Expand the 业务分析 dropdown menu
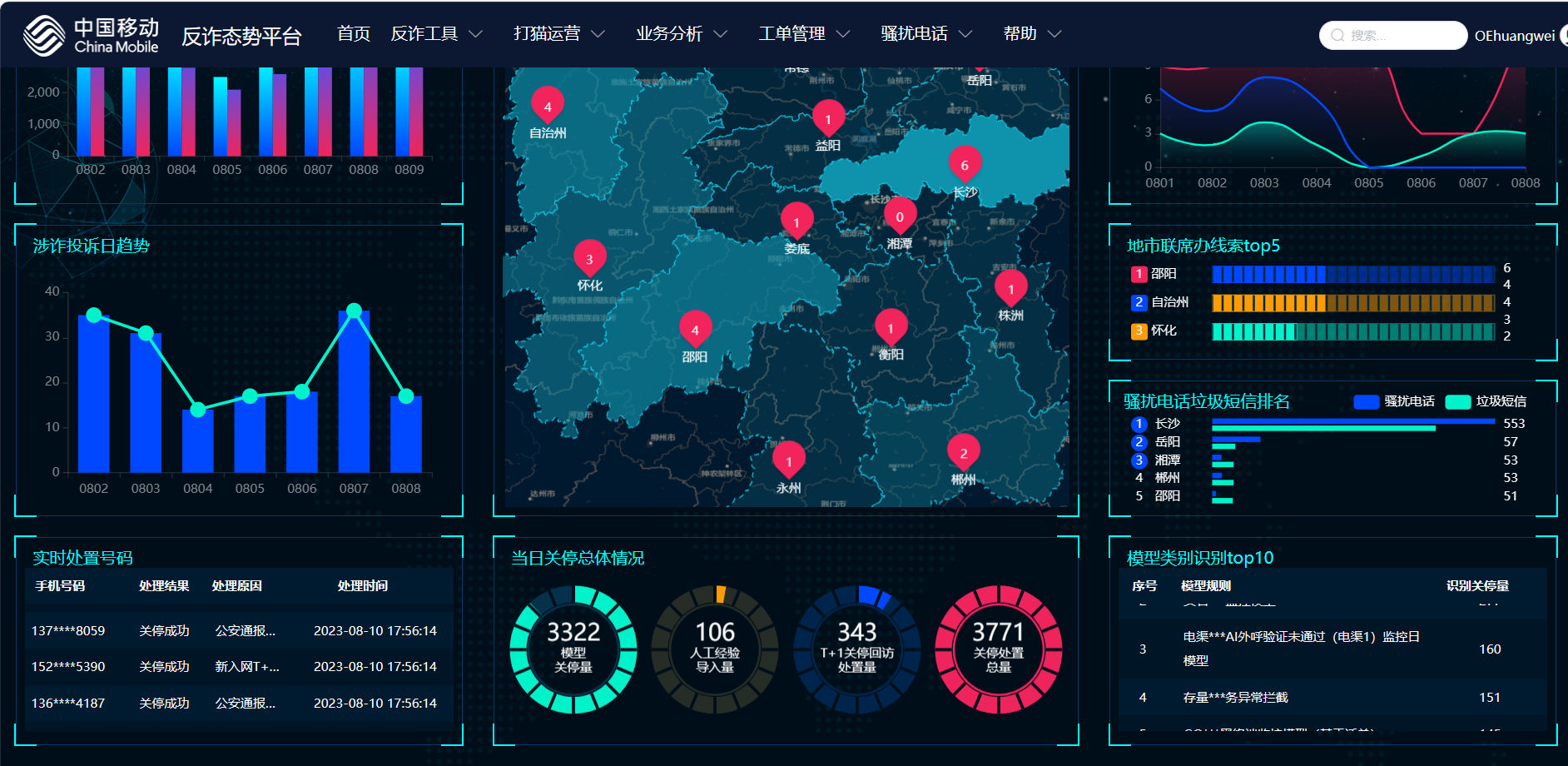 tap(681, 33)
